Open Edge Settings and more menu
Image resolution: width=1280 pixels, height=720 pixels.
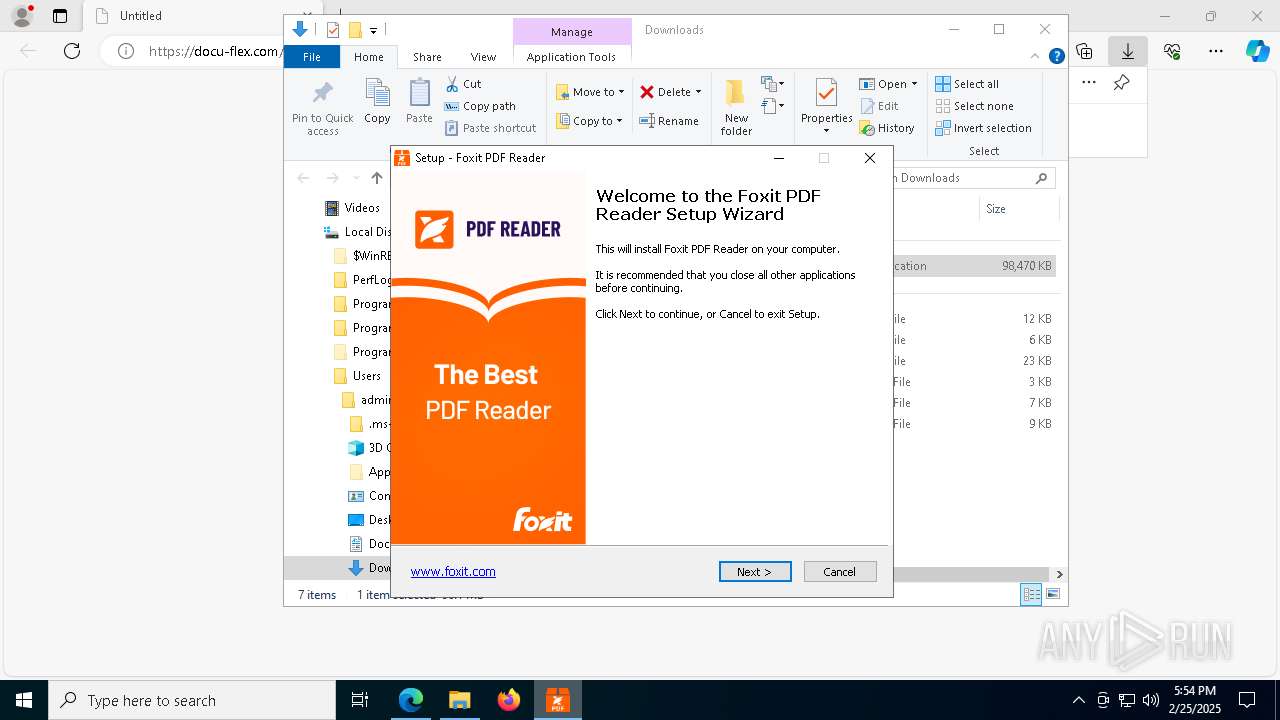click(1216, 51)
